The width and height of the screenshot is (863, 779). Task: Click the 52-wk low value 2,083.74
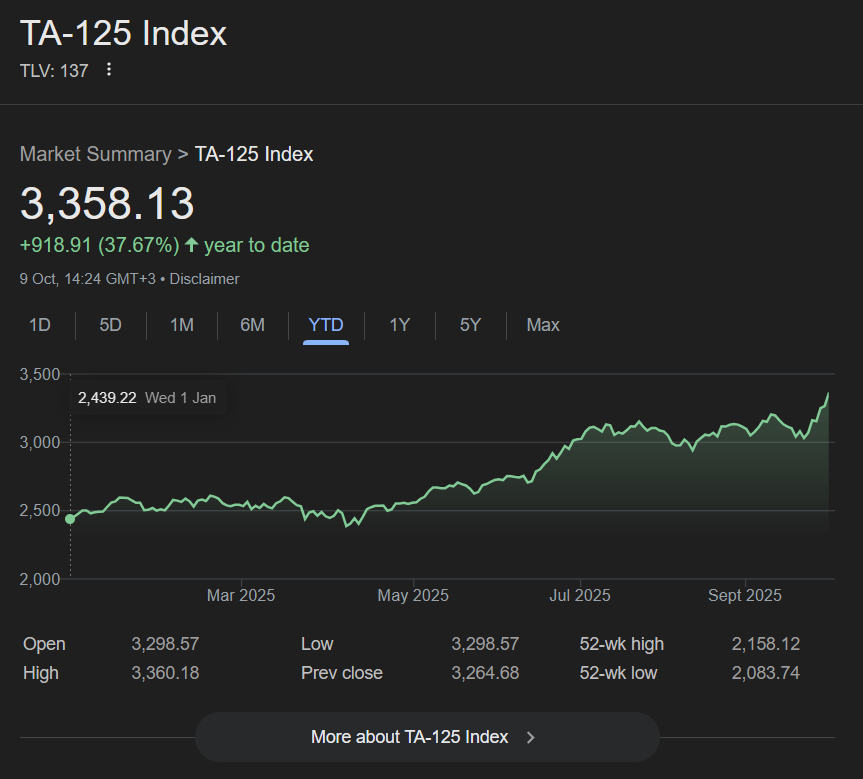[766, 673]
